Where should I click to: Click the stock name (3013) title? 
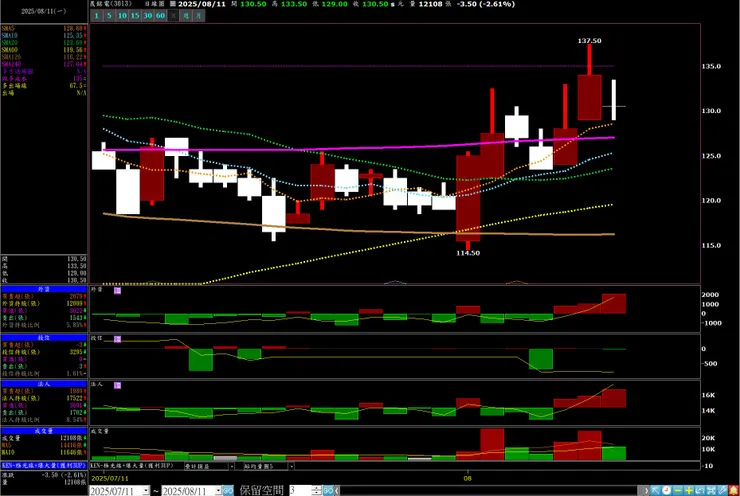(111, 4)
